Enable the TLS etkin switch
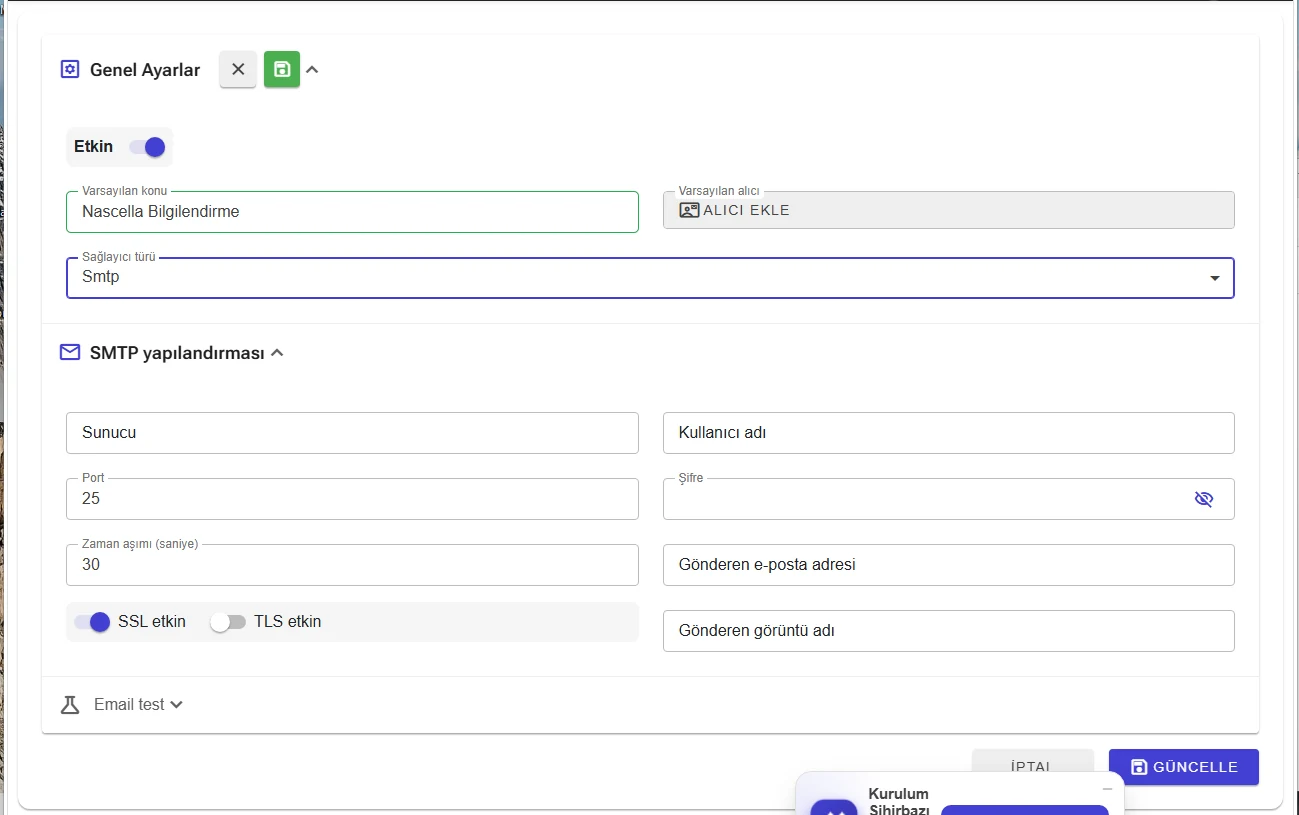This screenshot has height=815, width=1299. (x=228, y=622)
